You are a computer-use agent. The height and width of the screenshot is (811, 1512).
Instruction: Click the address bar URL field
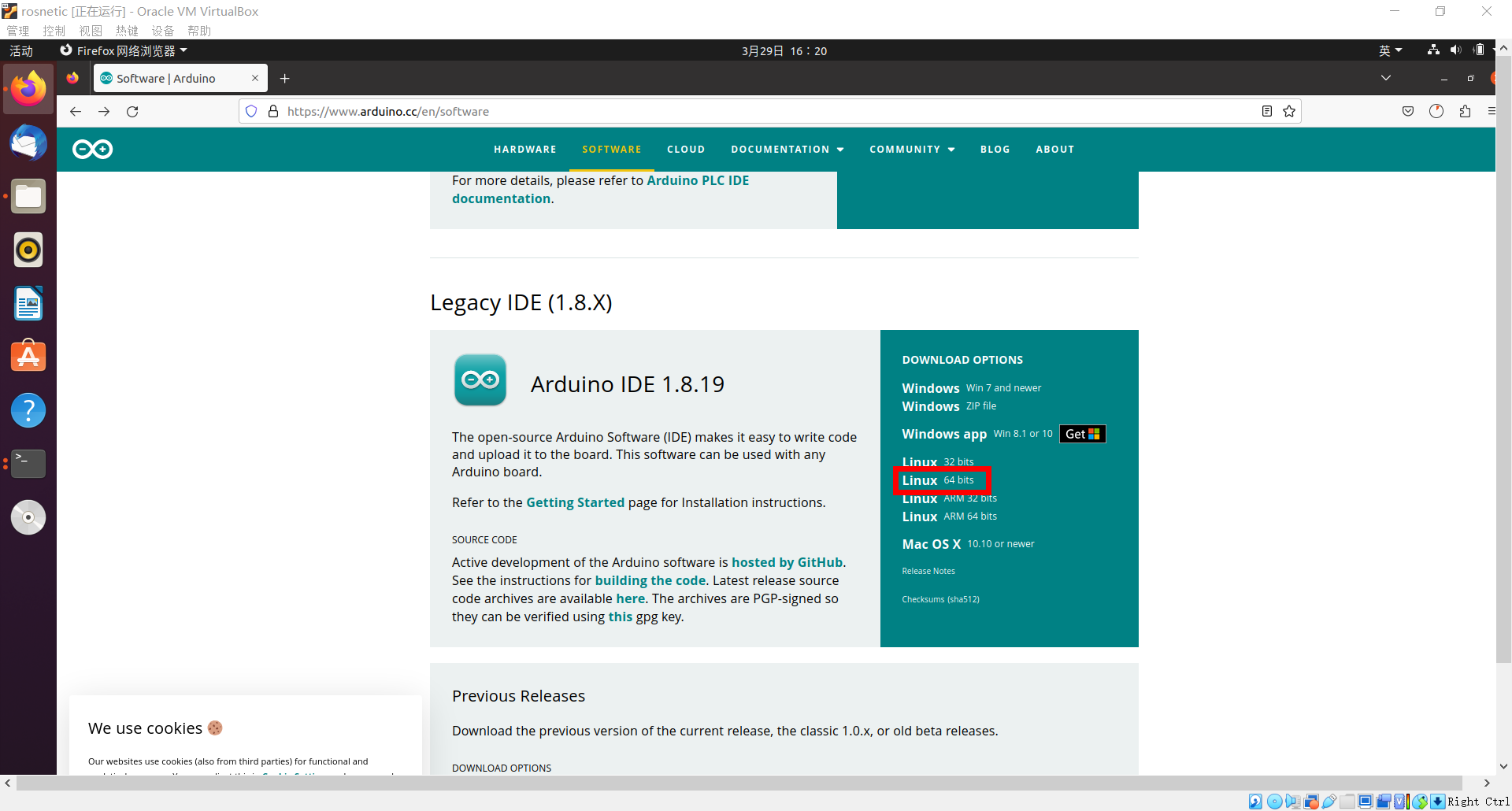tap(770, 112)
